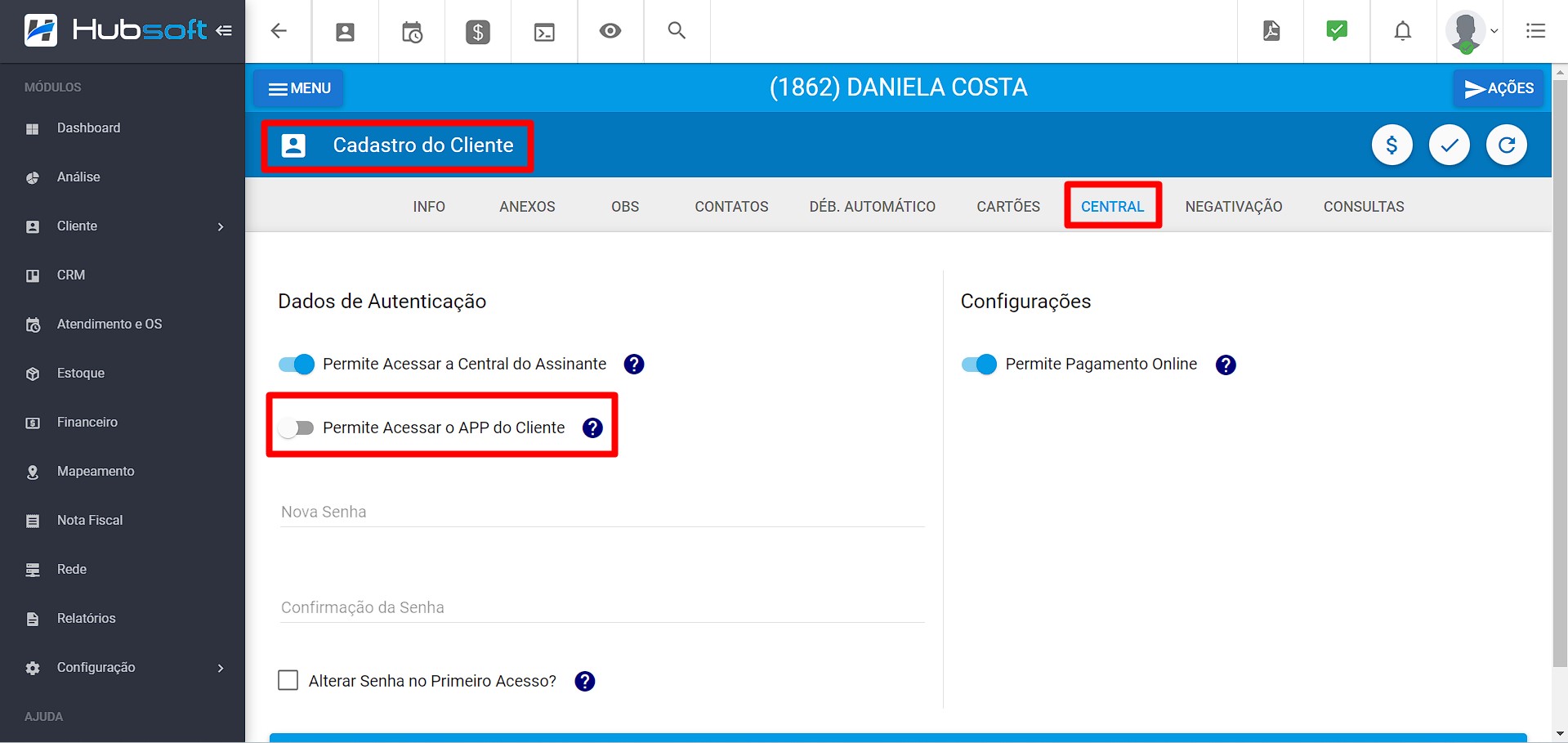Viewport: 1568px width, 743px height.
Task: Open Análise module in sidebar
Action: 123,177
